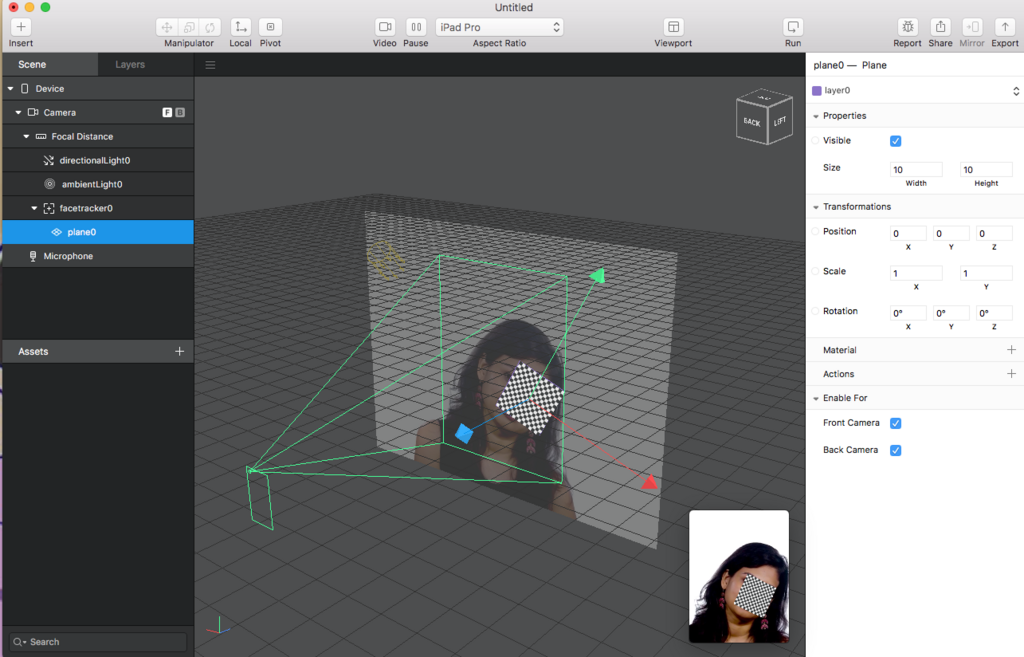Select the Device row
Viewport: 1024px width, 657px height.
98,88
